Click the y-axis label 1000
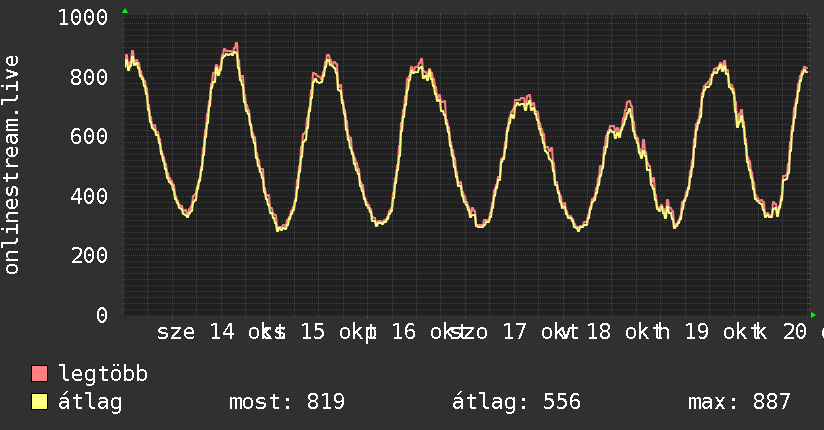Screen dimensions: 824x430 coord(83,18)
